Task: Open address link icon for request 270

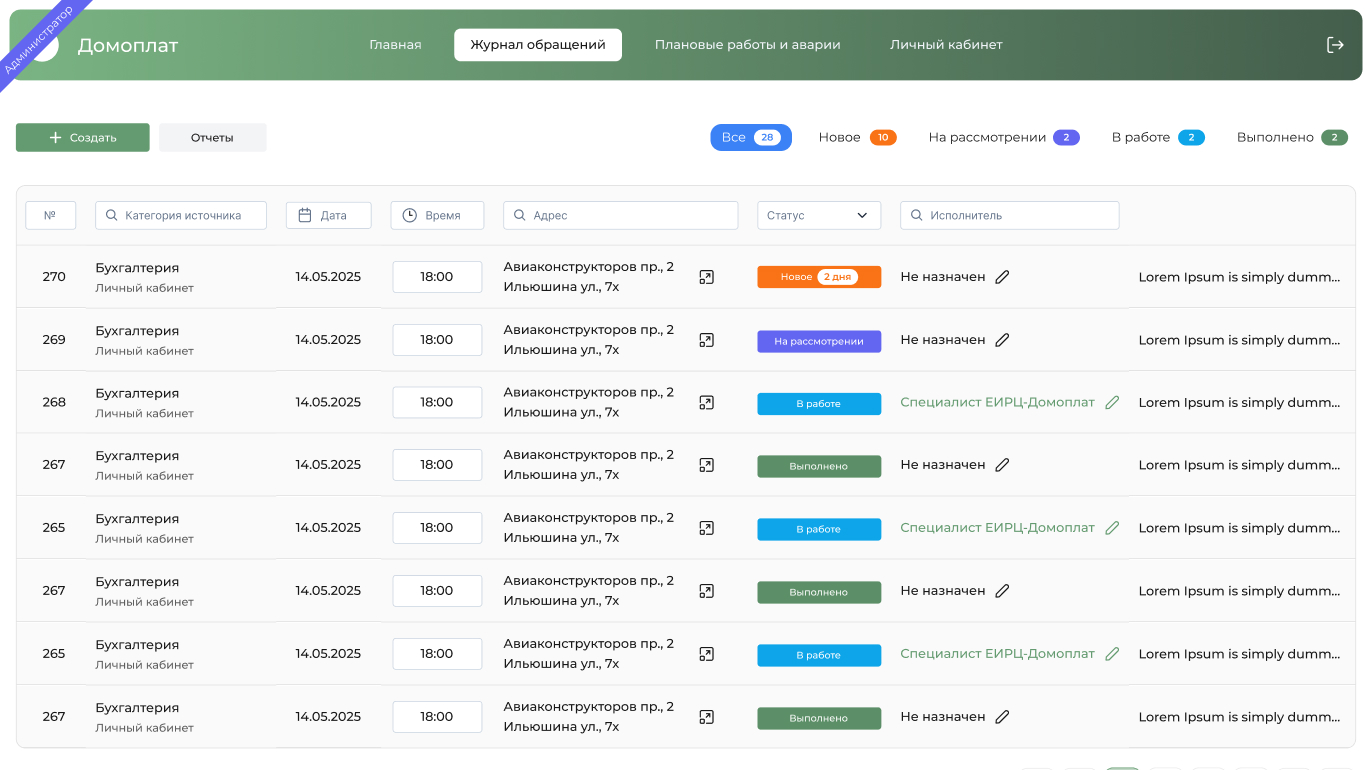Action: (707, 277)
